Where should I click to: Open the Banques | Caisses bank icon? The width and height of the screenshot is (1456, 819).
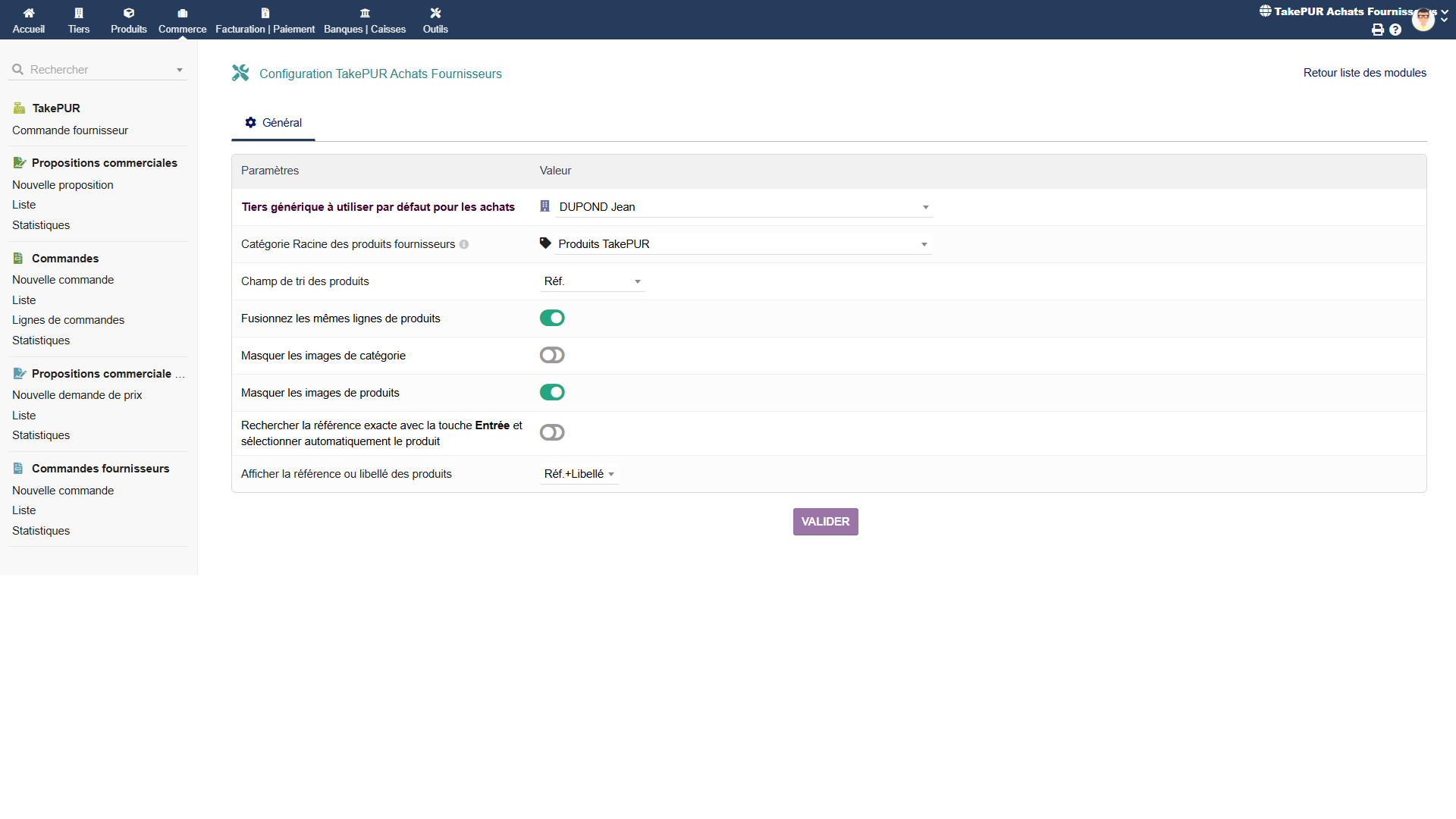coord(365,13)
